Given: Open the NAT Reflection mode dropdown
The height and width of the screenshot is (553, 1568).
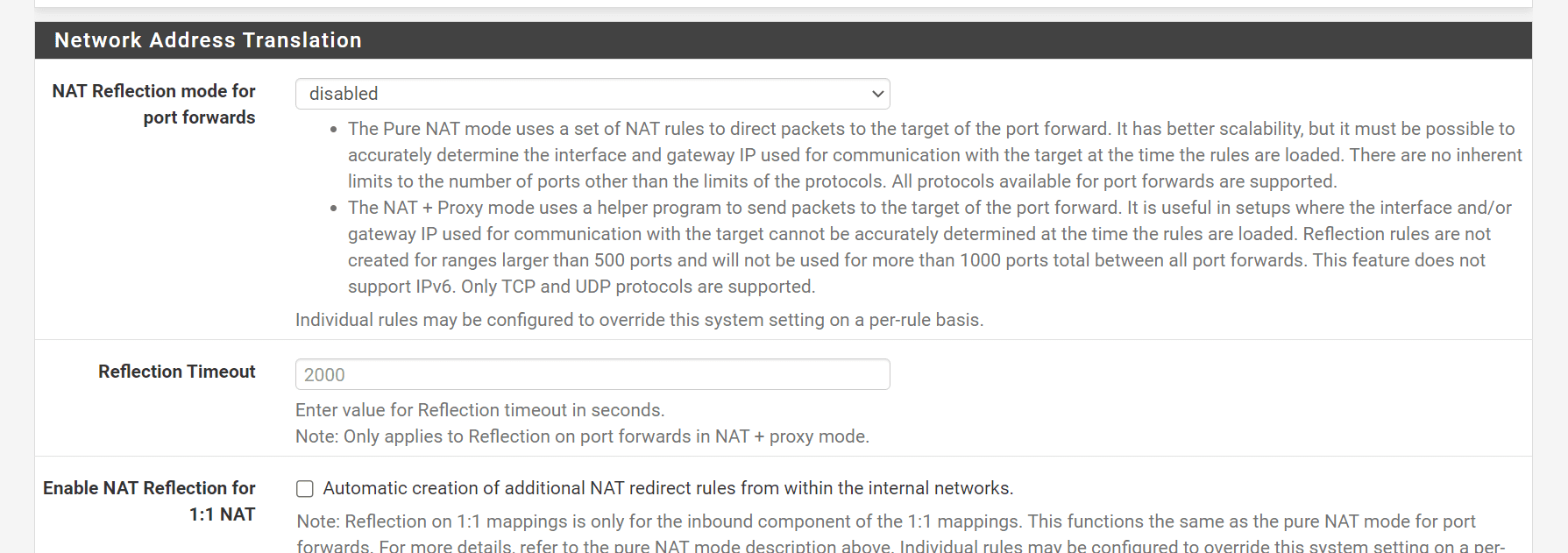Looking at the screenshot, I should [x=592, y=94].
